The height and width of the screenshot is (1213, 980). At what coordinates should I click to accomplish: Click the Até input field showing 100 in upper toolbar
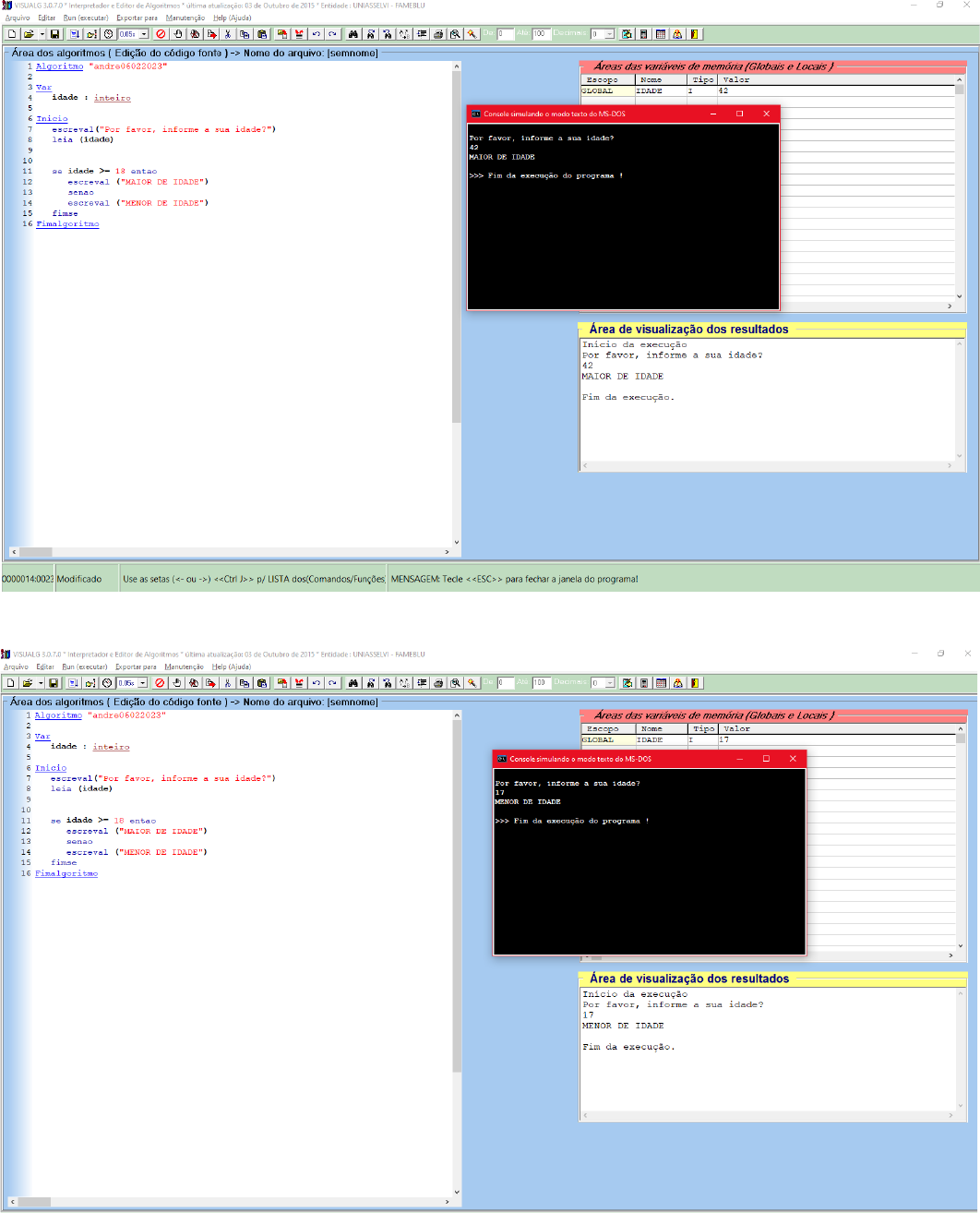pyautogui.click(x=542, y=34)
